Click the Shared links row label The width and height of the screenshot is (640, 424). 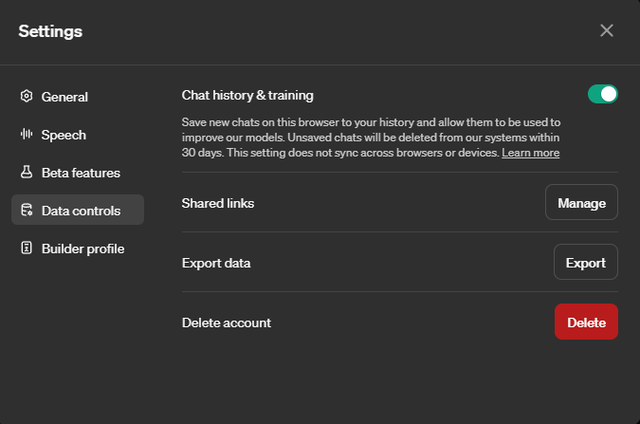(218, 203)
